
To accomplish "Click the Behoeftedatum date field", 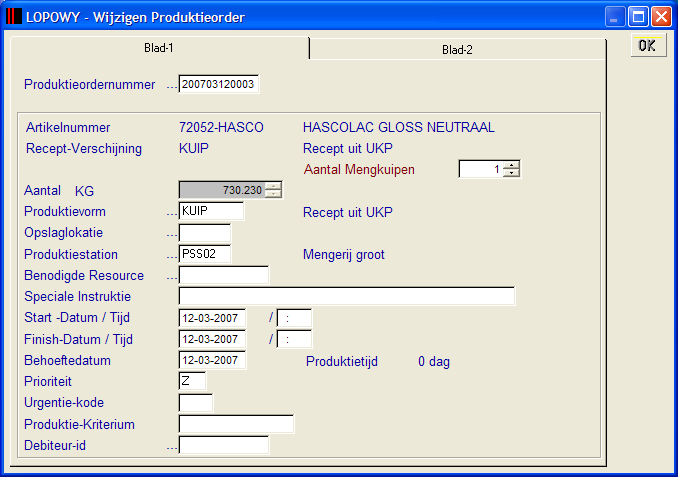I will (212, 360).
